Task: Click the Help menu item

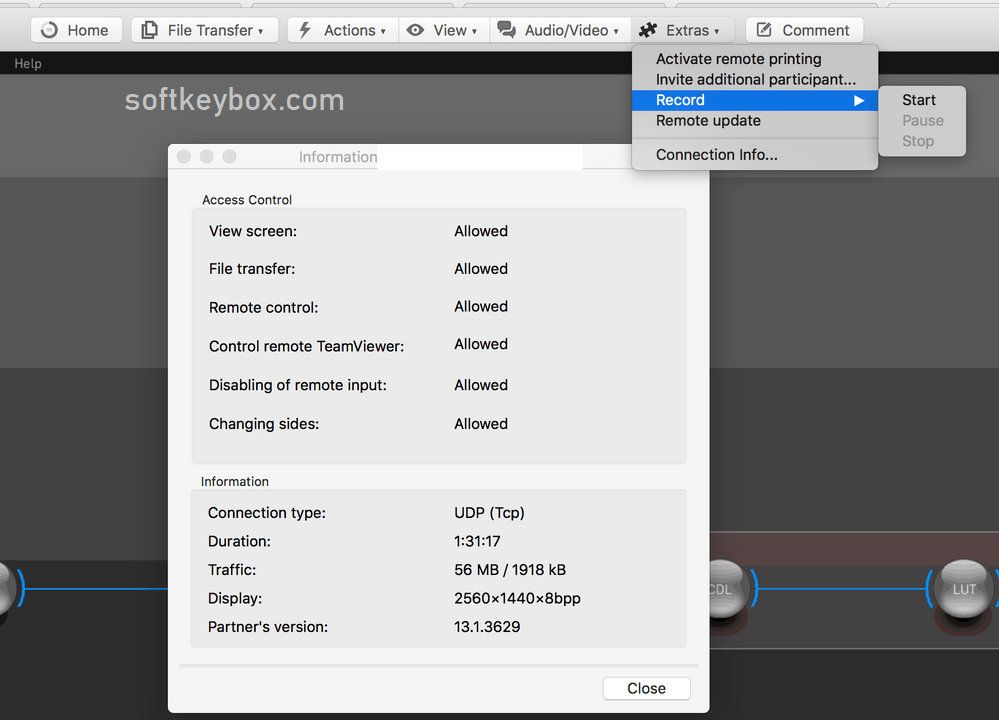Action: [27, 63]
